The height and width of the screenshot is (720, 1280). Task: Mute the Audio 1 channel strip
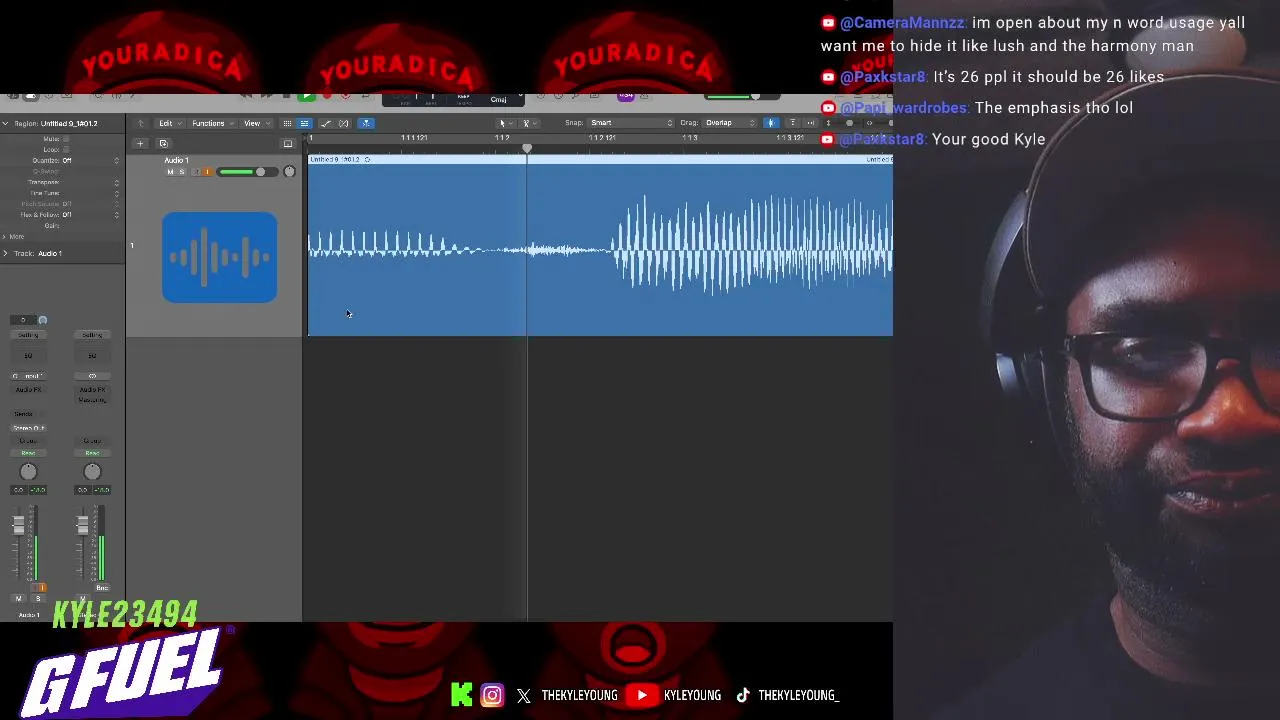[18, 598]
